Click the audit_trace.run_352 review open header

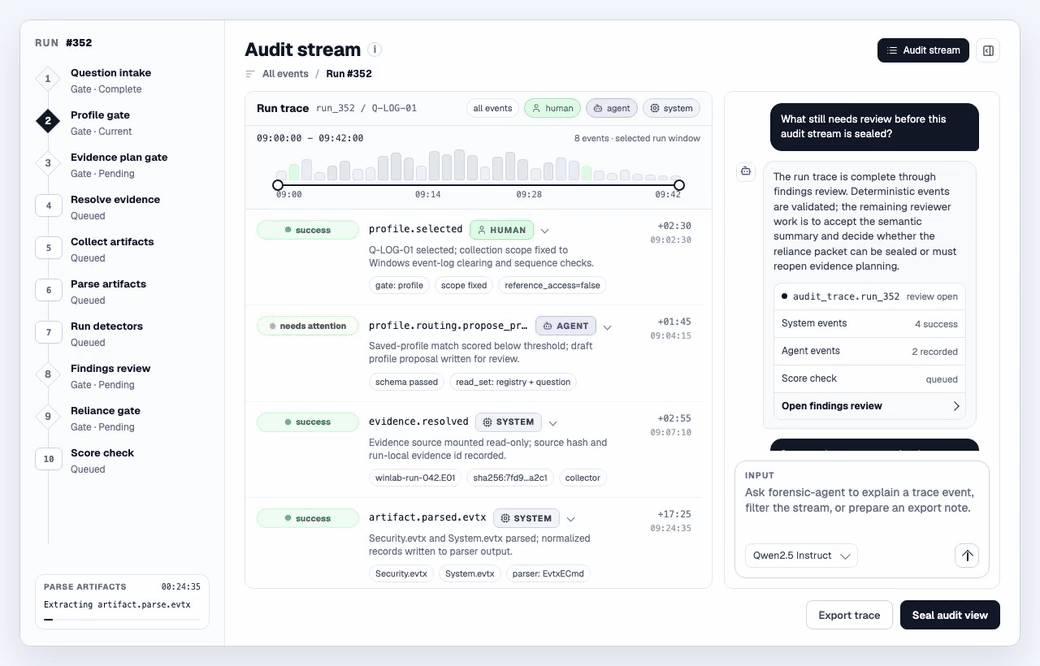pos(870,297)
